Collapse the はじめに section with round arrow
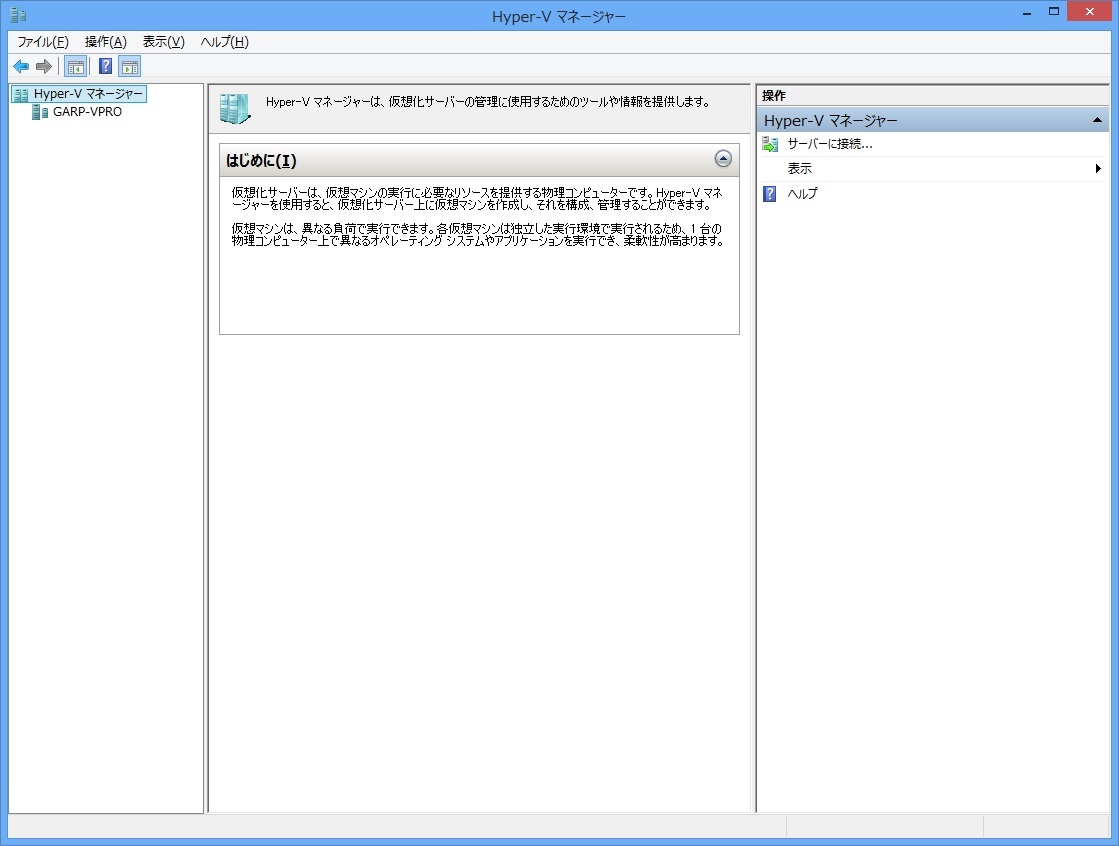 pyautogui.click(x=723, y=158)
